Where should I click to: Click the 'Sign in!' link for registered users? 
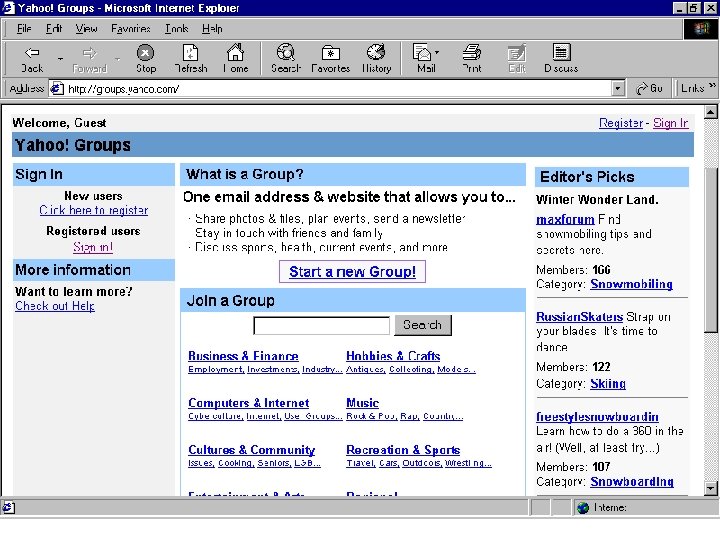[93, 247]
